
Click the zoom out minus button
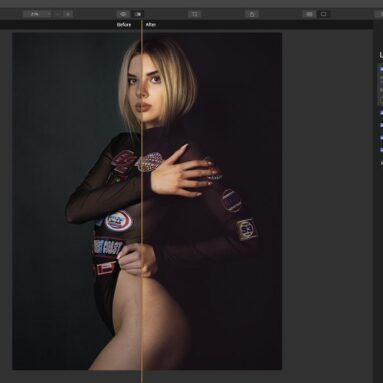pyautogui.click(x=57, y=14)
